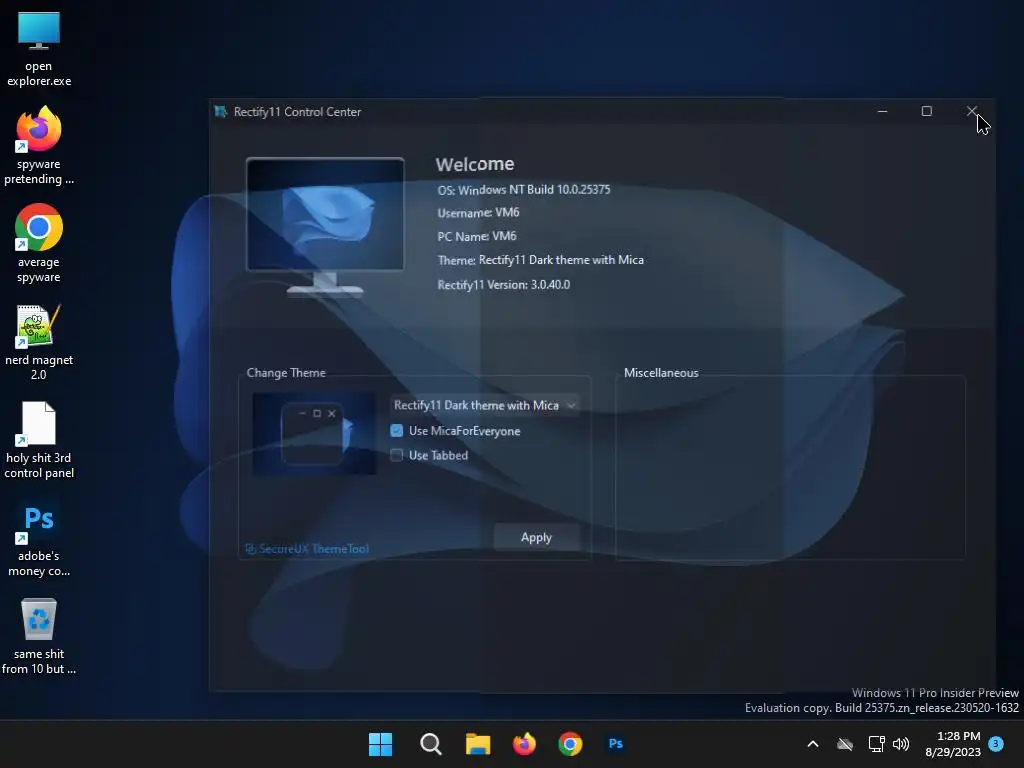Open the Windows Start menu
1024x768 pixels.
tap(380, 744)
